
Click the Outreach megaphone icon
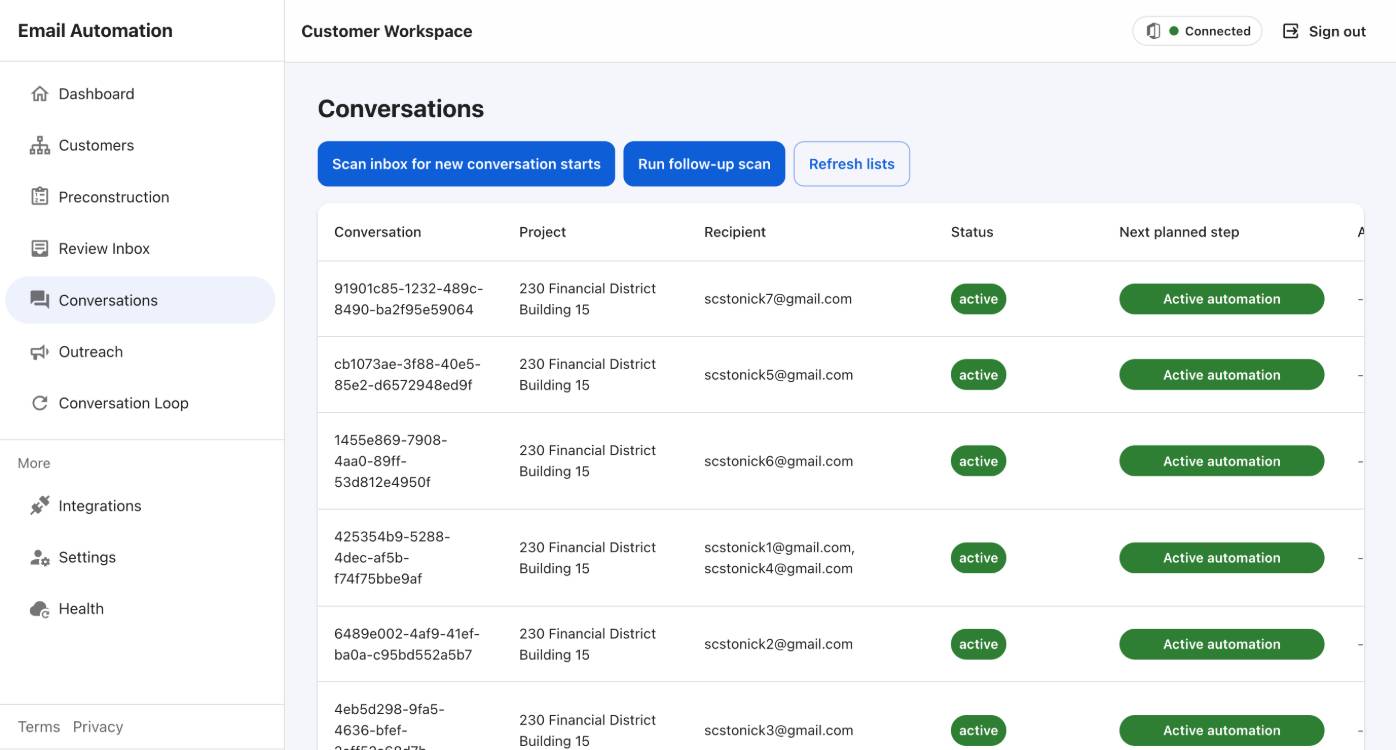coord(40,352)
